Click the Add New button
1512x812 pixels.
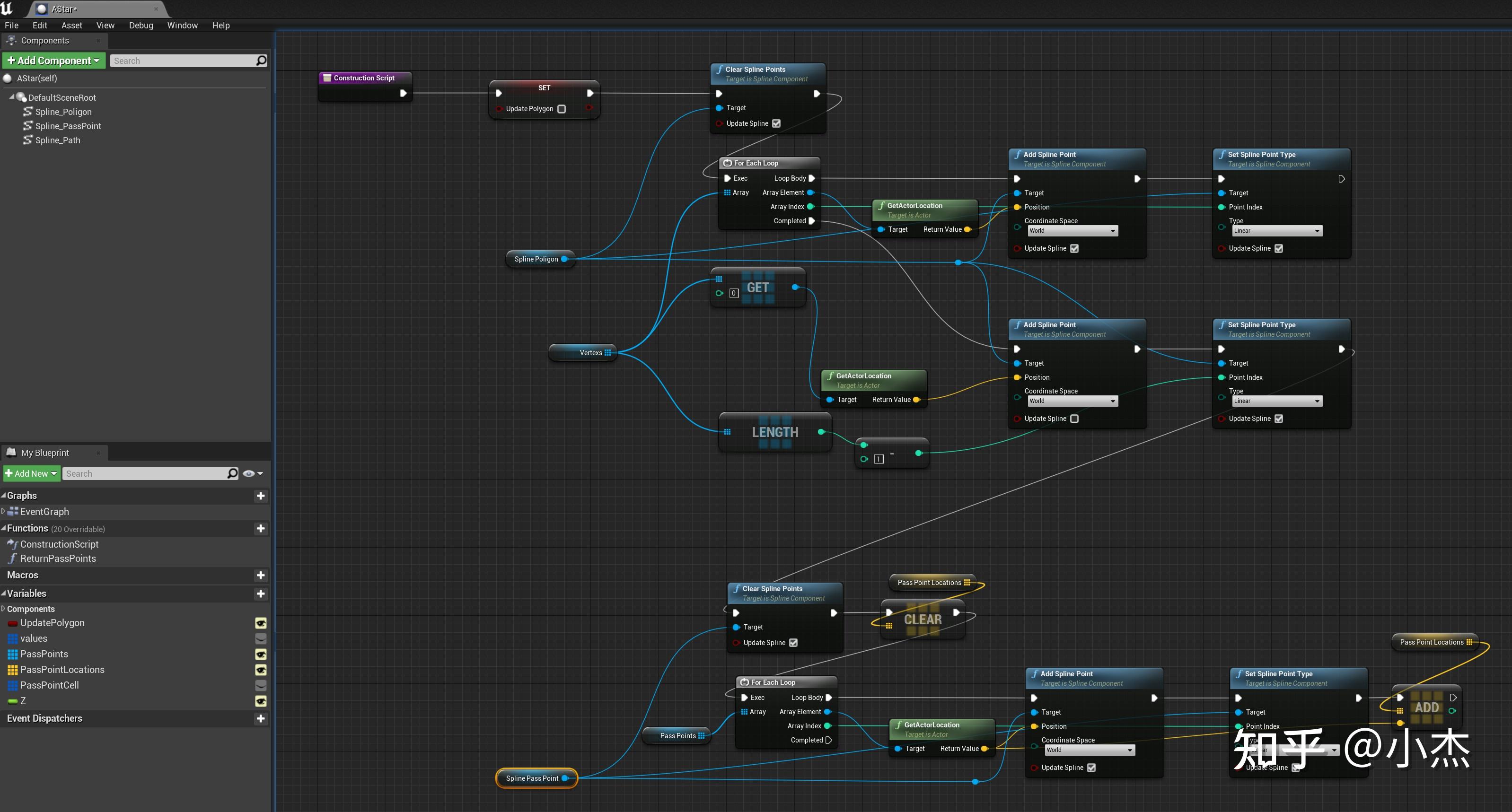32,473
